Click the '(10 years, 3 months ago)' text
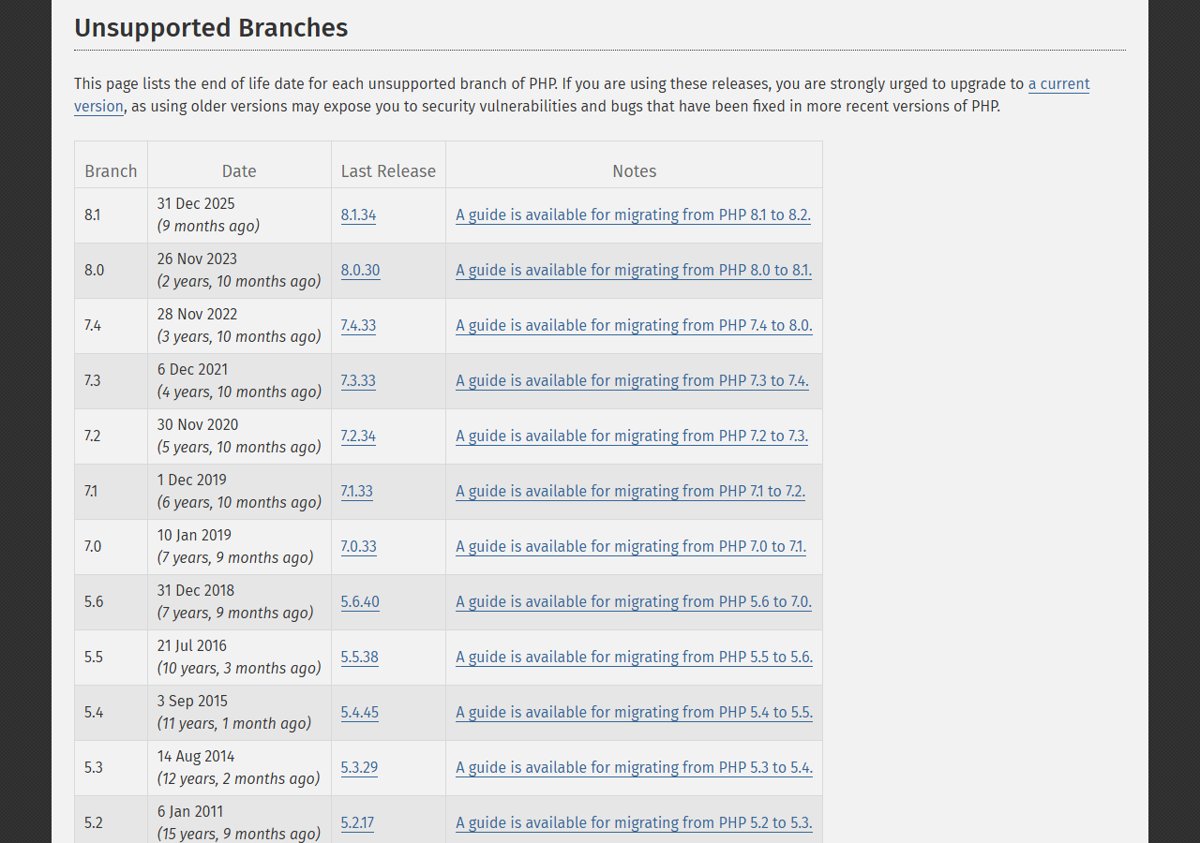The width and height of the screenshot is (1200, 843). [239, 668]
